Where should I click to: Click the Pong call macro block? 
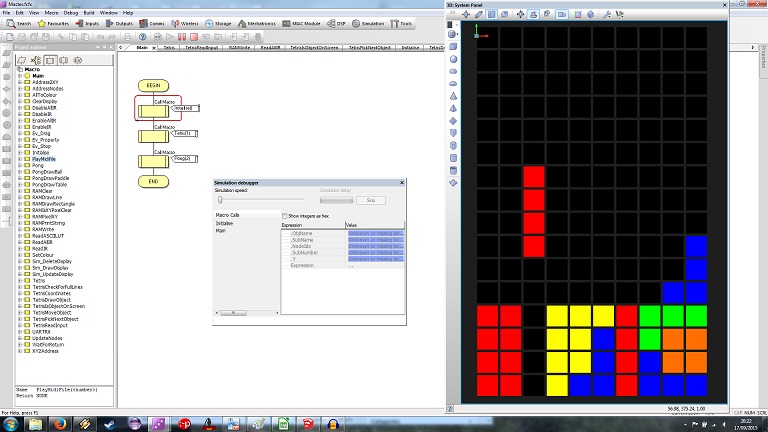[x=153, y=161]
